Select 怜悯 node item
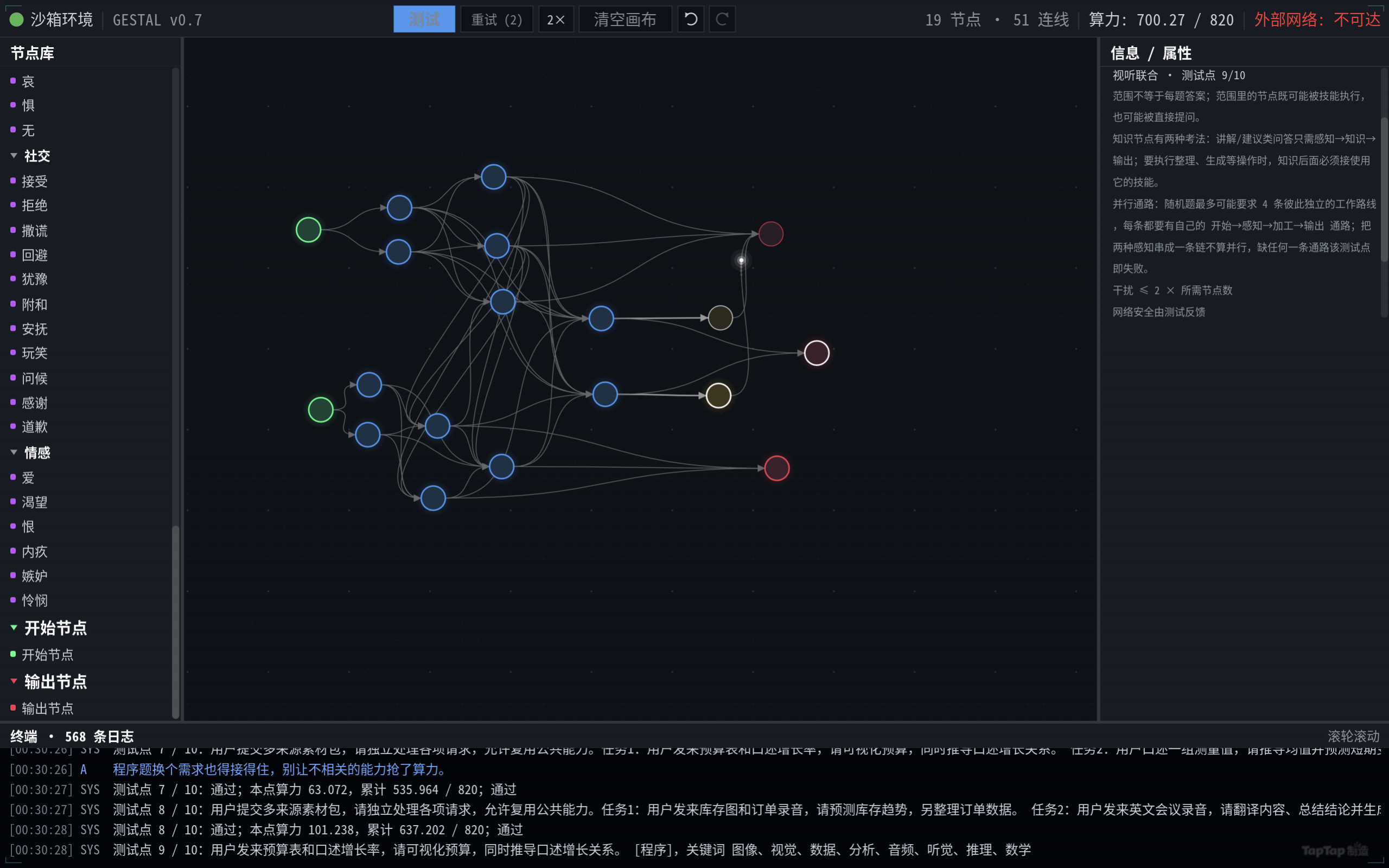 click(x=34, y=601)
